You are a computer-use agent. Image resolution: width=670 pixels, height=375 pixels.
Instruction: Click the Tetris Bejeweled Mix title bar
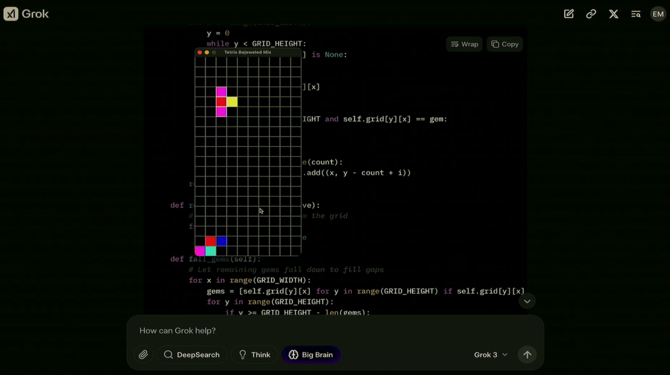click(248, 52)
